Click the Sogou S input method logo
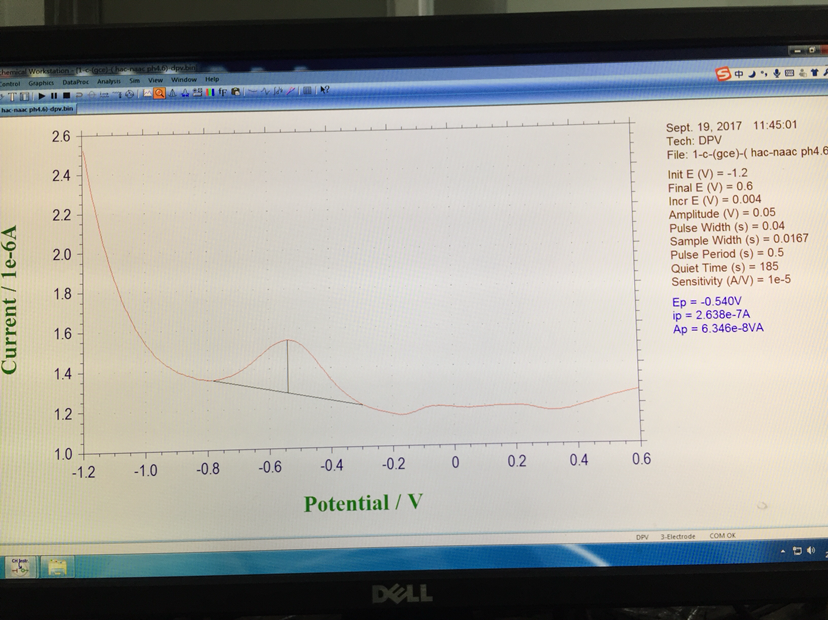 coord(723,74)
